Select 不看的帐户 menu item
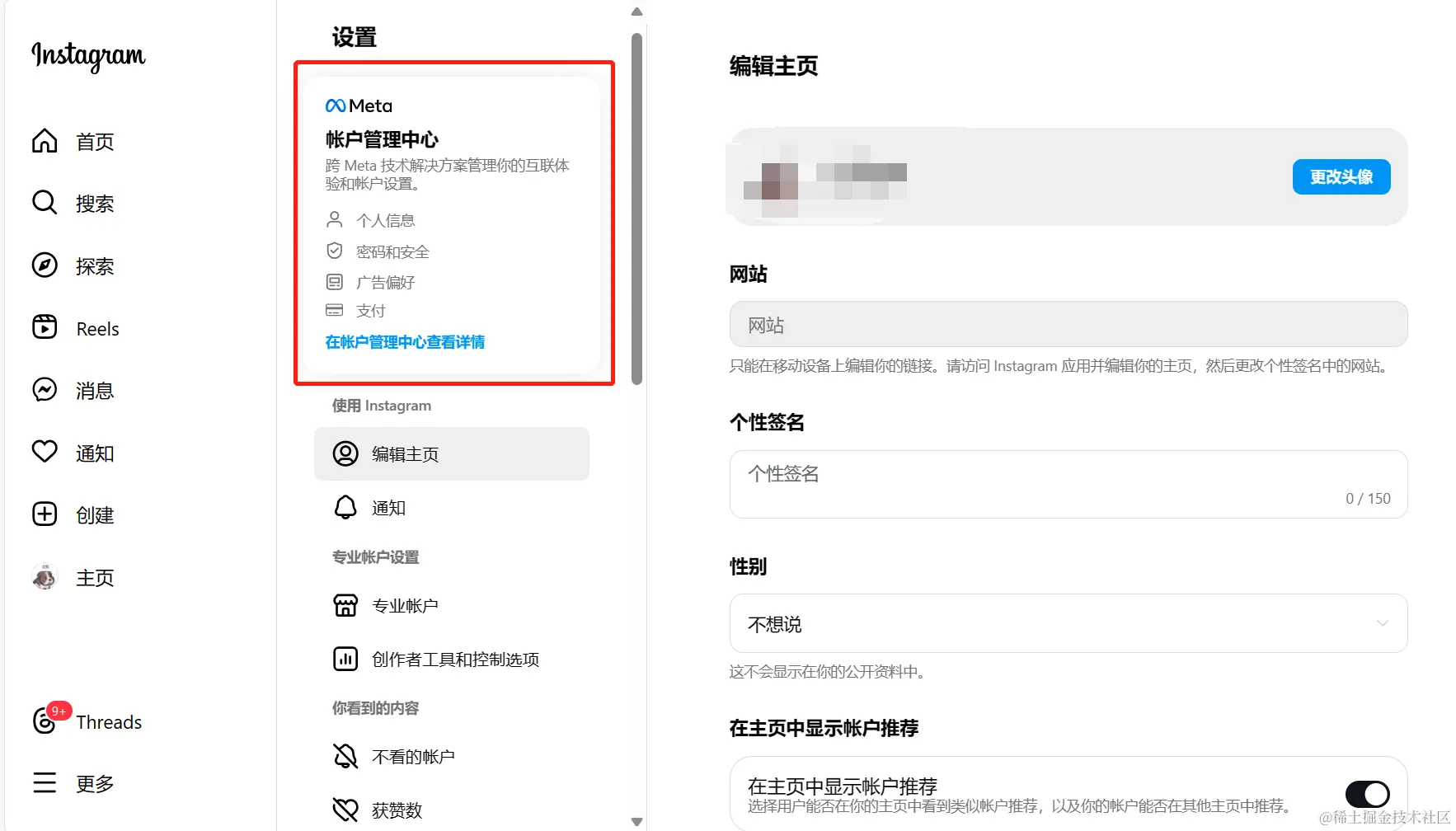This screenshot has height=831, width=1456. (452, 756)
